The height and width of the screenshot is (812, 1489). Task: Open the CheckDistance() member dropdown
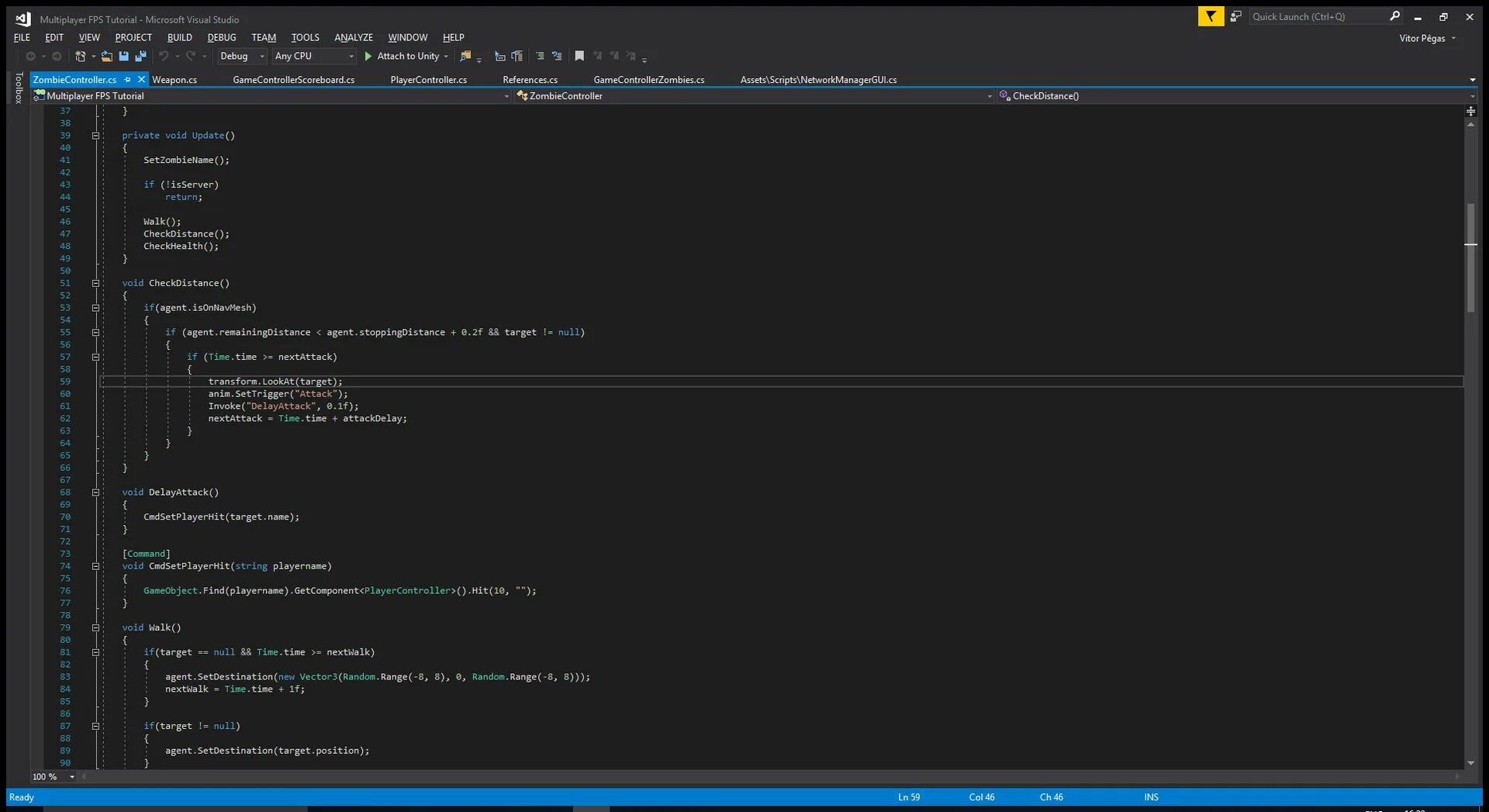1237,96
